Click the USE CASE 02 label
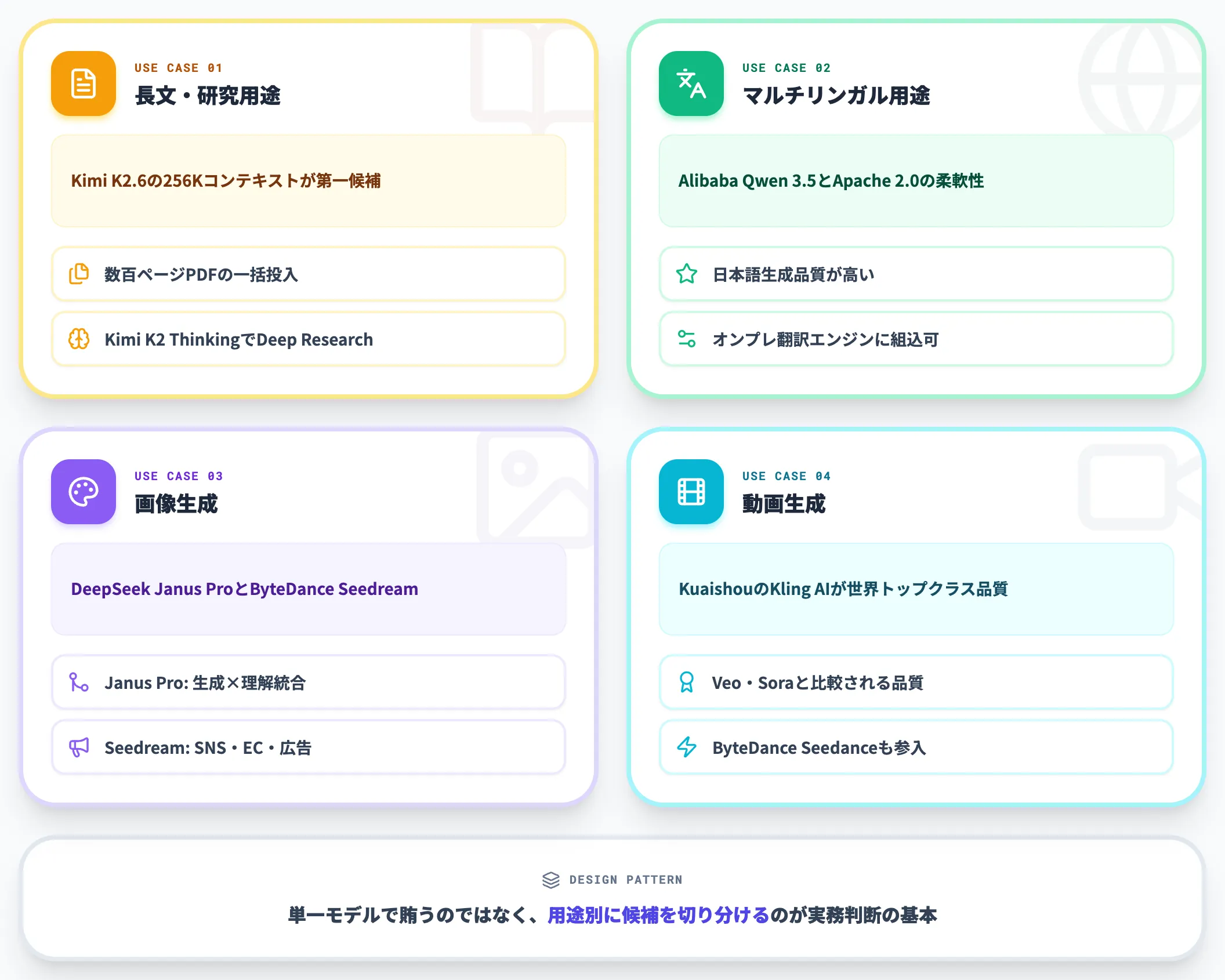The image size is (1225, 980). pyautogui.click(x=787, y=68)
